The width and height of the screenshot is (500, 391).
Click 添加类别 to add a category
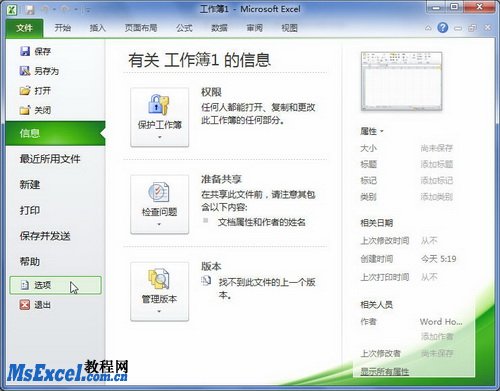[x=437, y=197]
